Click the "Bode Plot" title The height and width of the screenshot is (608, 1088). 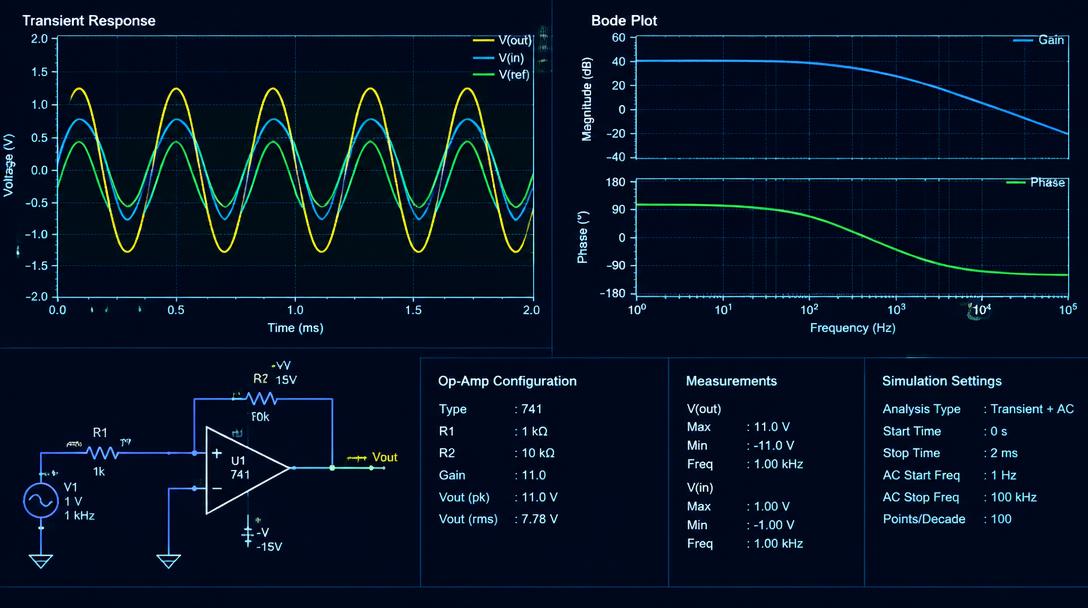624,21
